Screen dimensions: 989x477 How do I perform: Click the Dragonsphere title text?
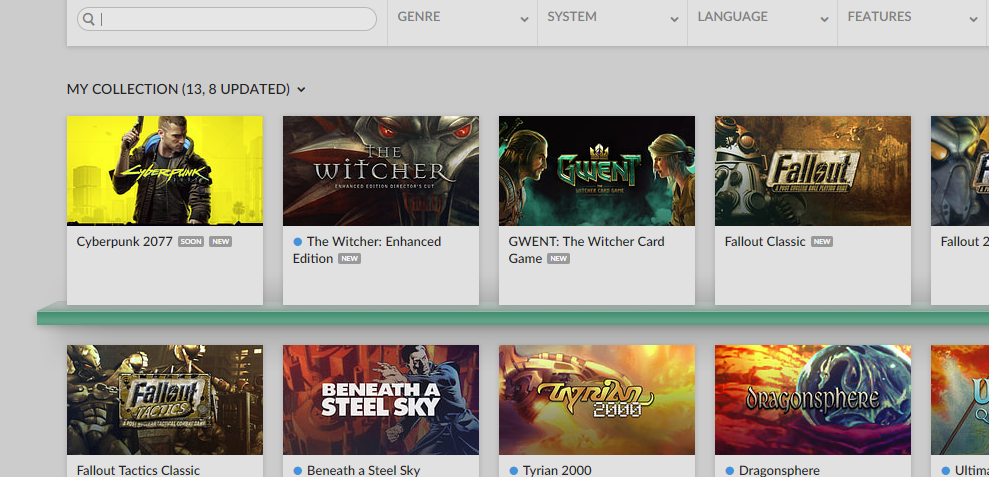(x=779, y=470)
